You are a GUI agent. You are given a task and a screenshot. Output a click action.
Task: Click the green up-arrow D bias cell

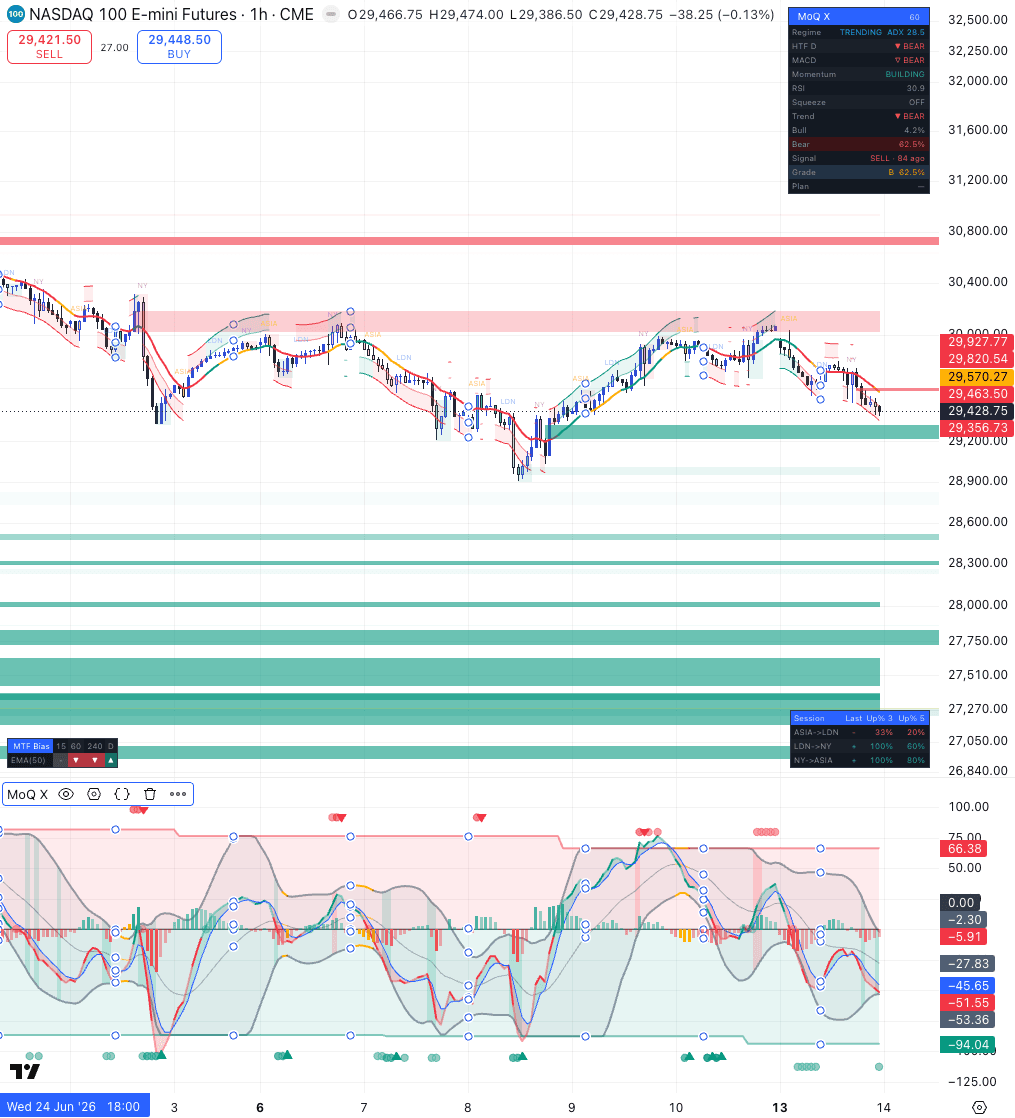coord(110,760)
